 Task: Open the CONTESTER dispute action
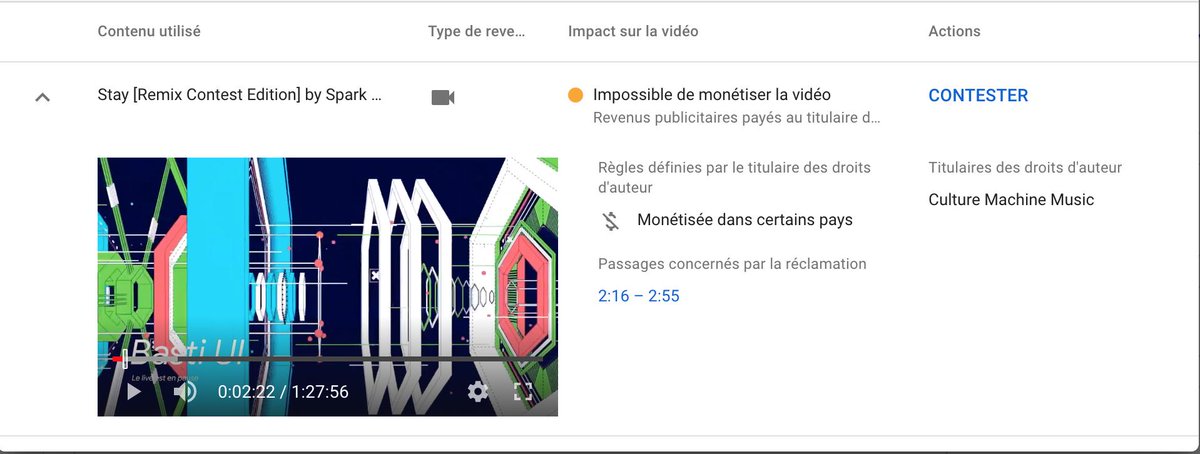coord(978,95)
